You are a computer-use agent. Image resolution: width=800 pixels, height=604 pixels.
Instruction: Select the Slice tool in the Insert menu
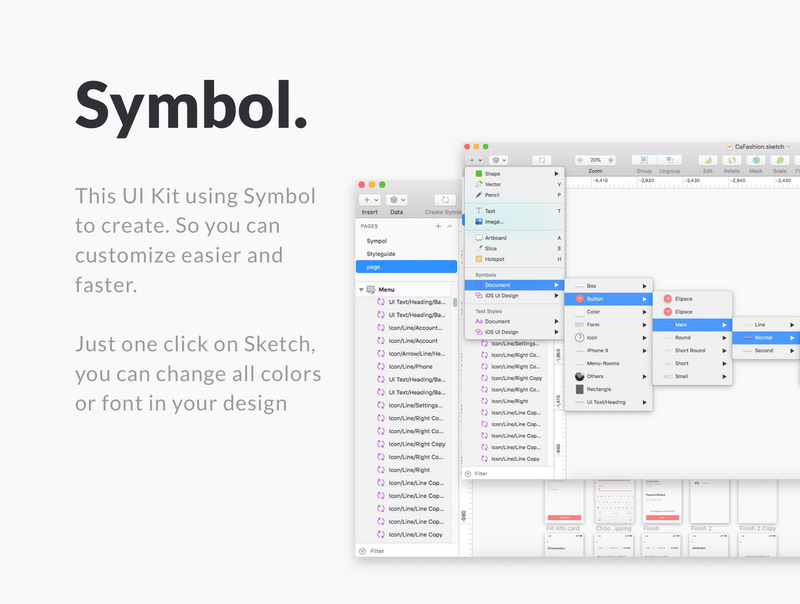[x=514, y=248]
